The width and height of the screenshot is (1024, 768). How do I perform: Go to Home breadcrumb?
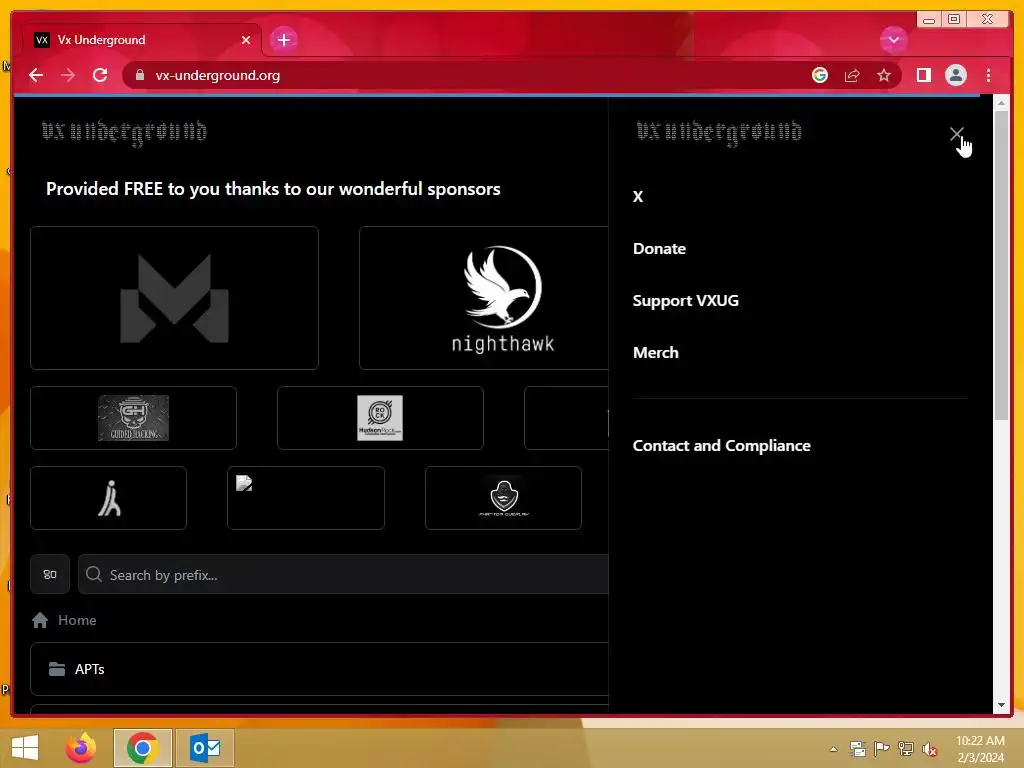coord(77,620)
